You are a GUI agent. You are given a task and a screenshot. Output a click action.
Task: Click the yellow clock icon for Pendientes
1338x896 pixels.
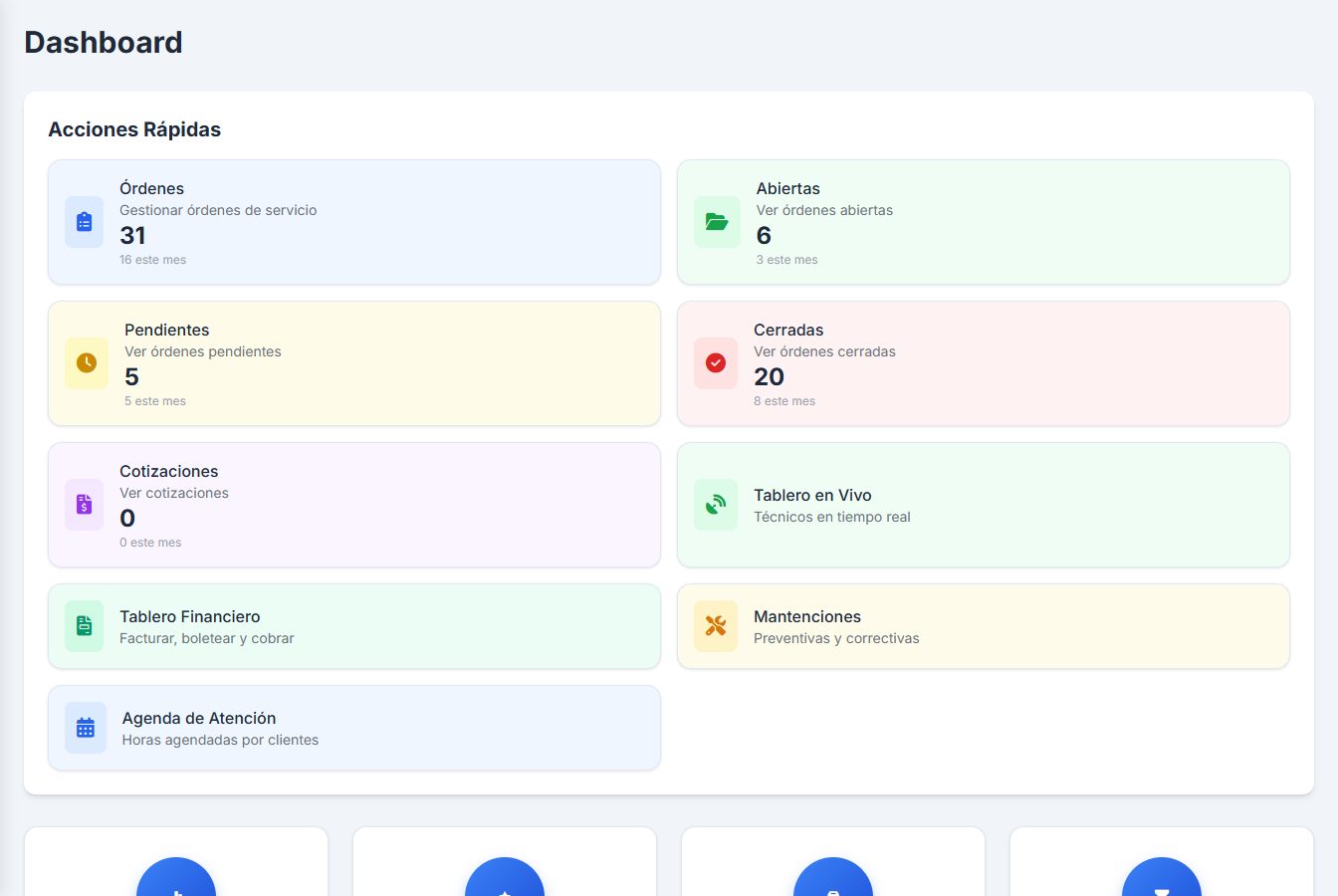tap(87, 363)
